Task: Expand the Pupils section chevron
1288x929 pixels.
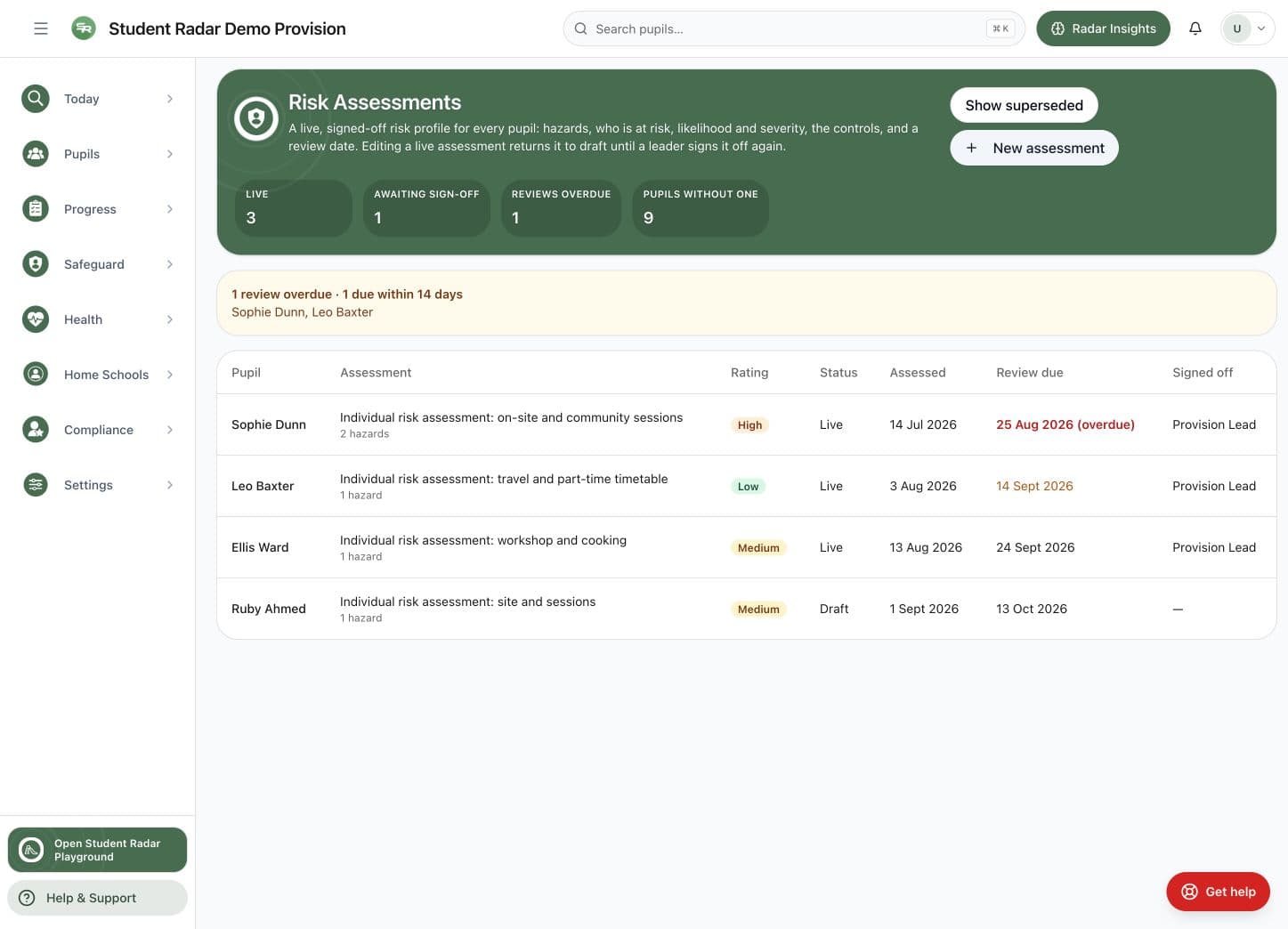Action: [169, 154]
